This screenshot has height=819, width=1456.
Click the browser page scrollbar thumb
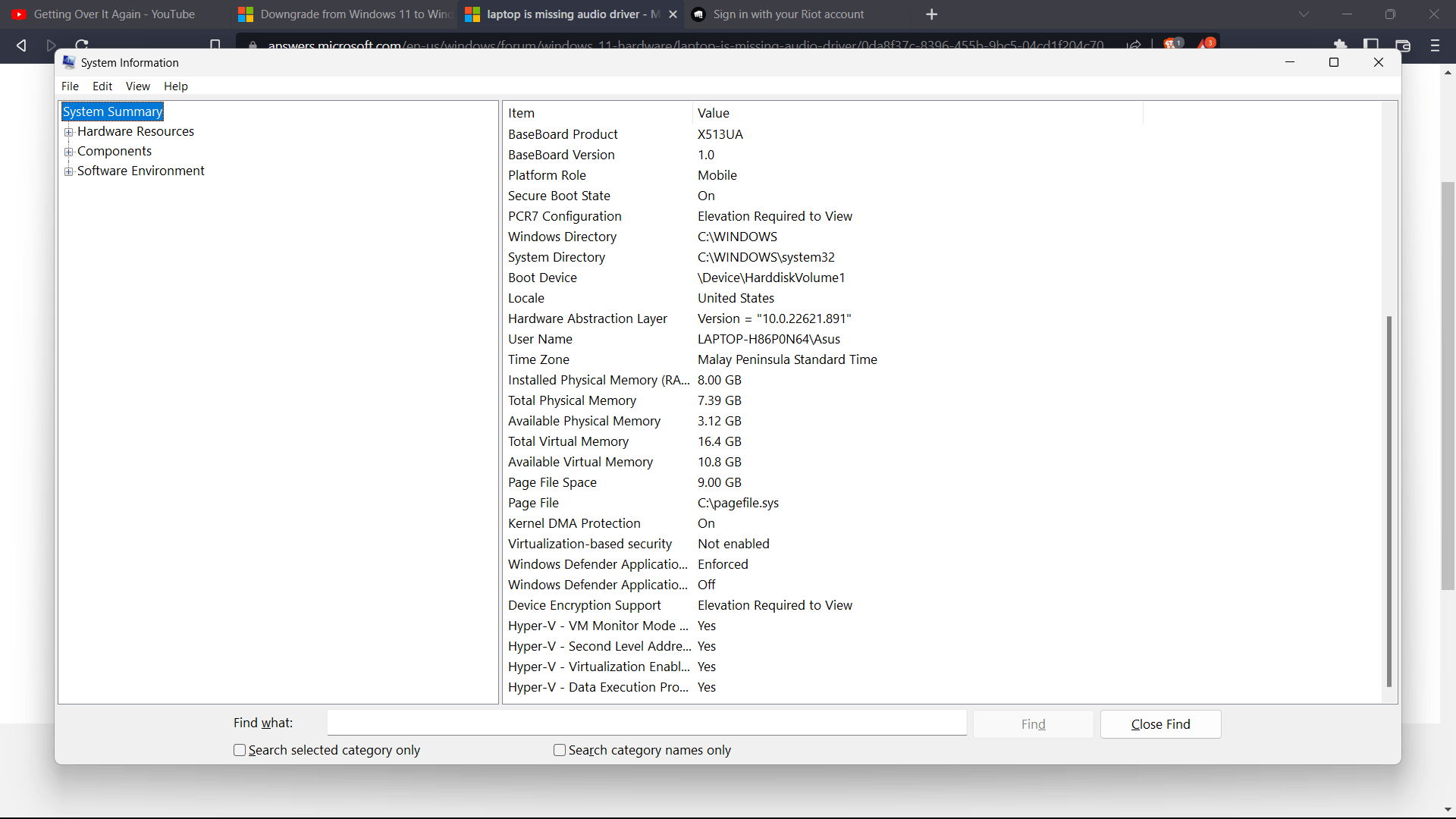[x=1448, y=385]
